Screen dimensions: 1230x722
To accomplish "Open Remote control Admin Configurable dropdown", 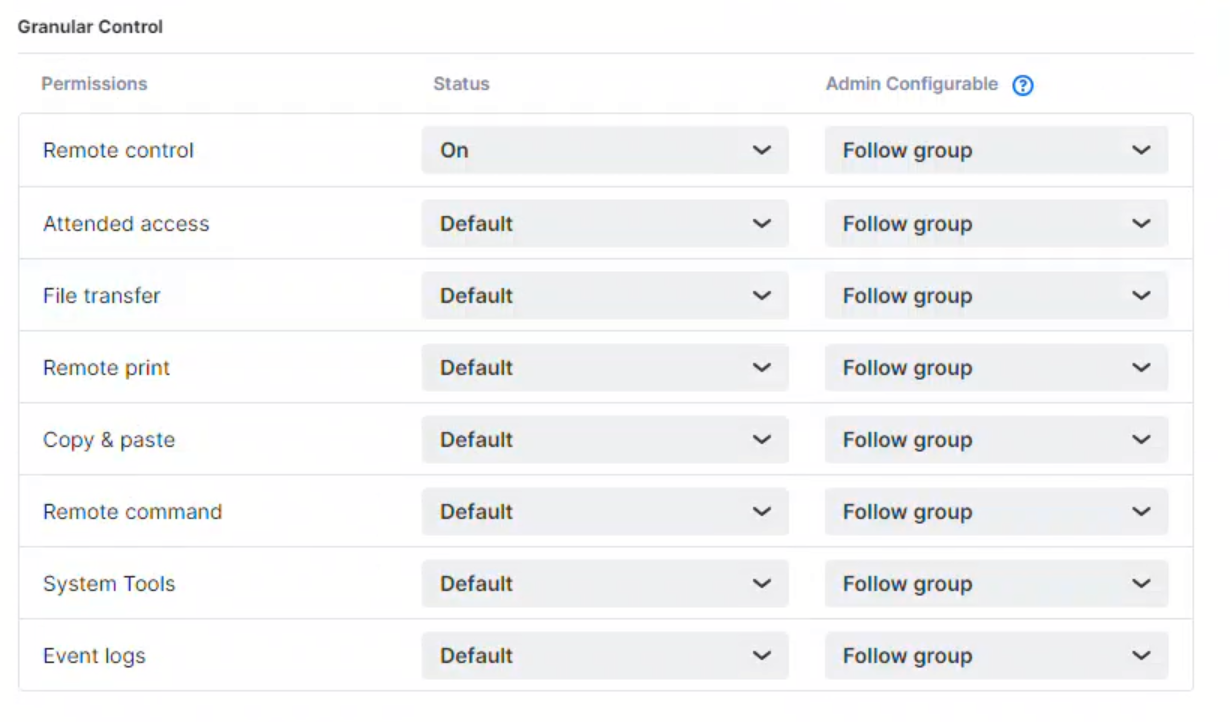I will coord(996,150).
